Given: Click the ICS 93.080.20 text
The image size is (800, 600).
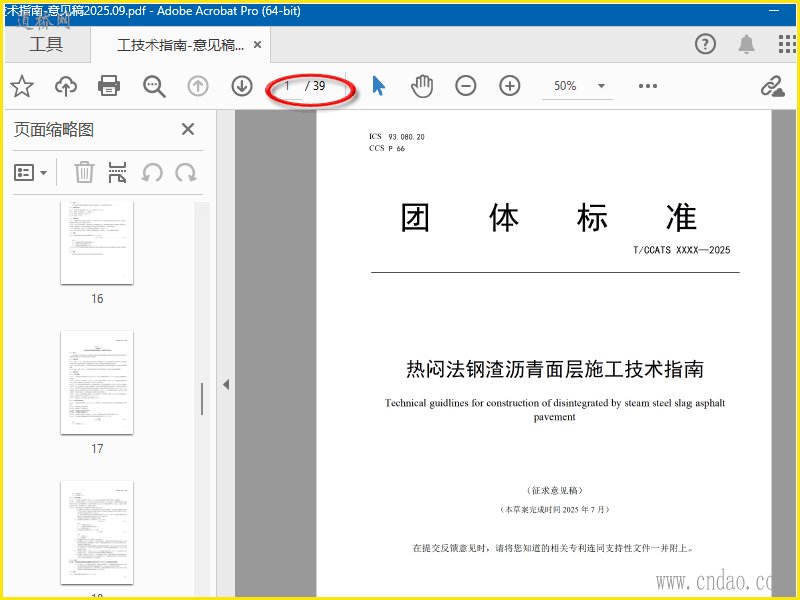Looking at the screenshot, I should [x=396, y=137].
